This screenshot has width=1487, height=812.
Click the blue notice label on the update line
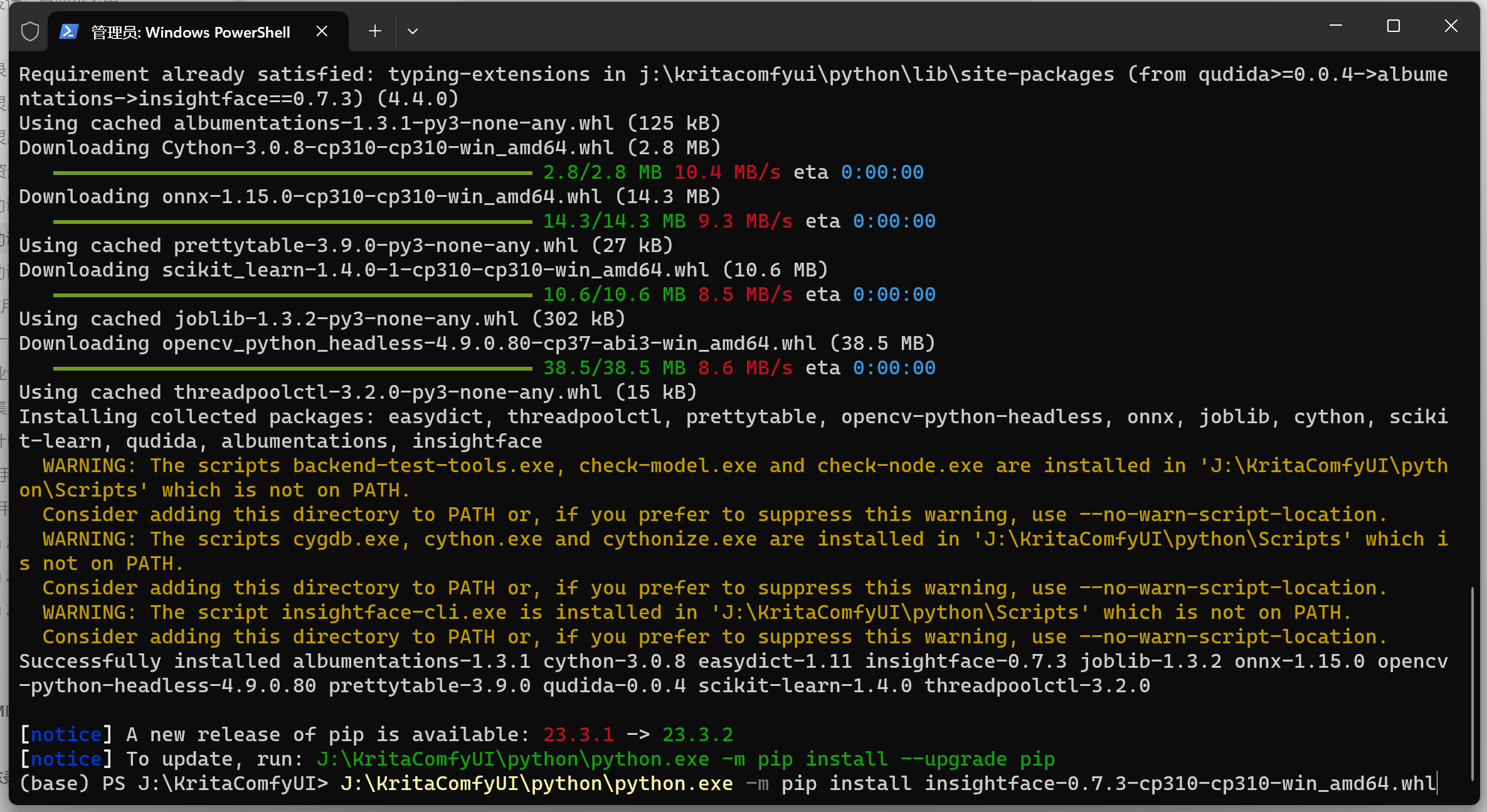pyautogui.click(x=66, y=759)
